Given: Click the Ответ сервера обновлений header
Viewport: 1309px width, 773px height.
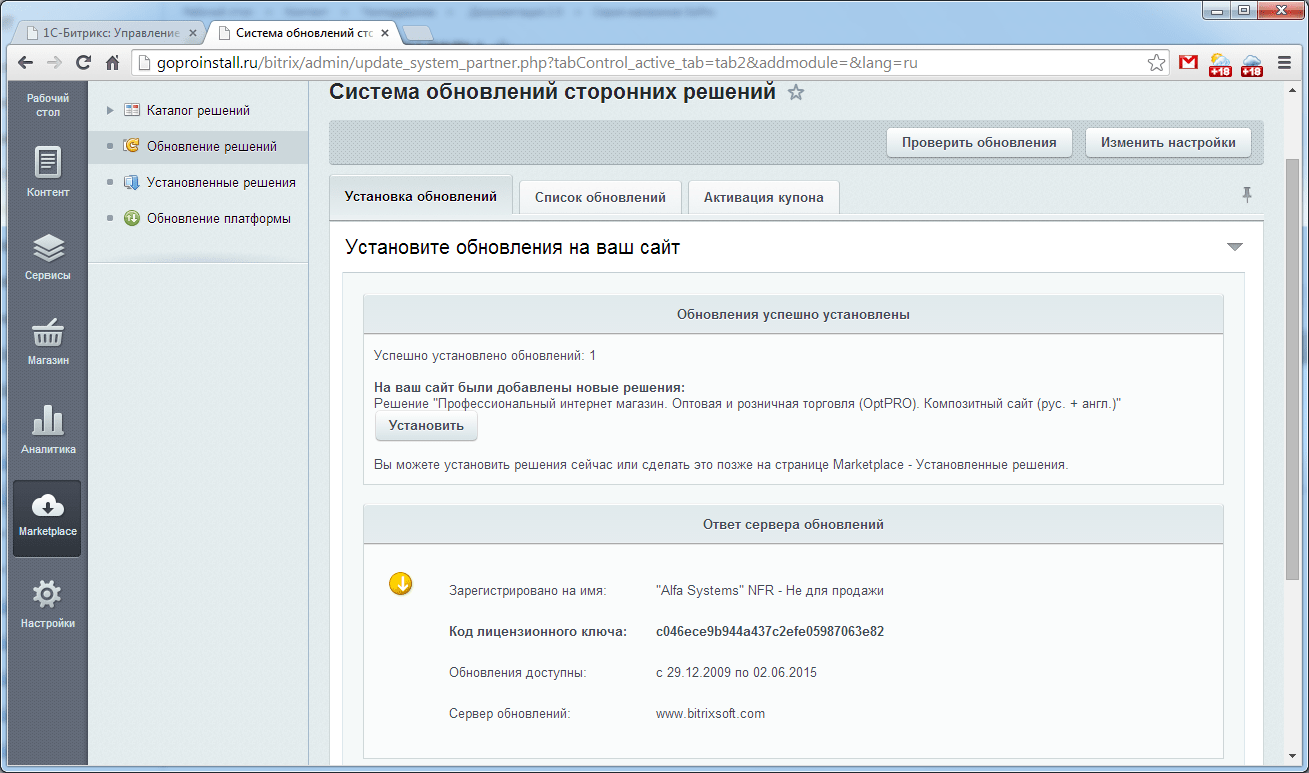Looking at the screenshot, I should 793,524.
